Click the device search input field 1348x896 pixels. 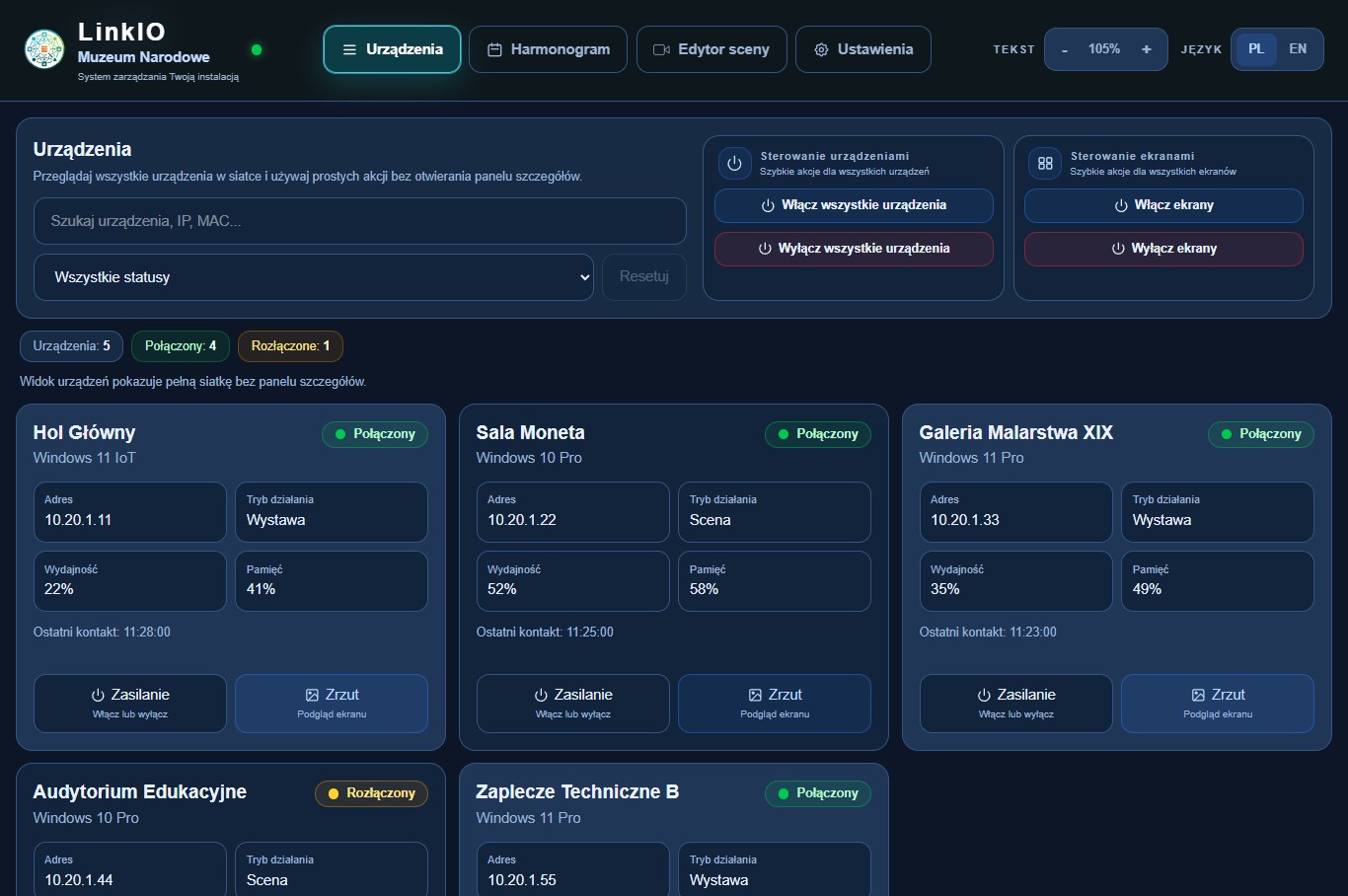pyautogui.click(x=360, y=221)
